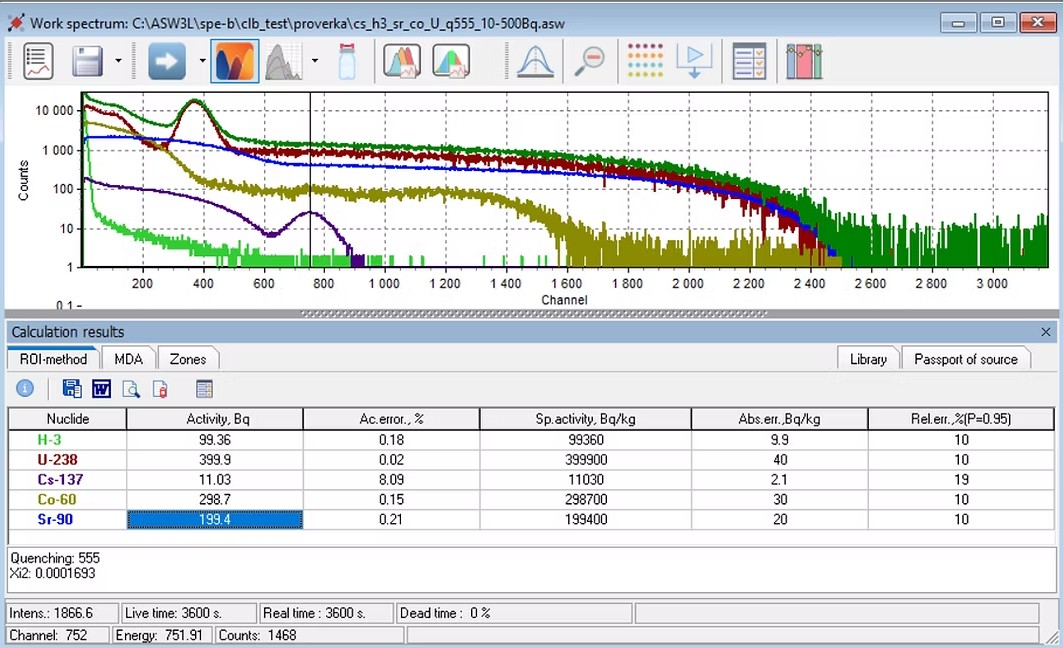Image resolution: width=1063 pixels, height=648 pixels.
Task: Export results to Word document icon
Action: coord(101,389)
